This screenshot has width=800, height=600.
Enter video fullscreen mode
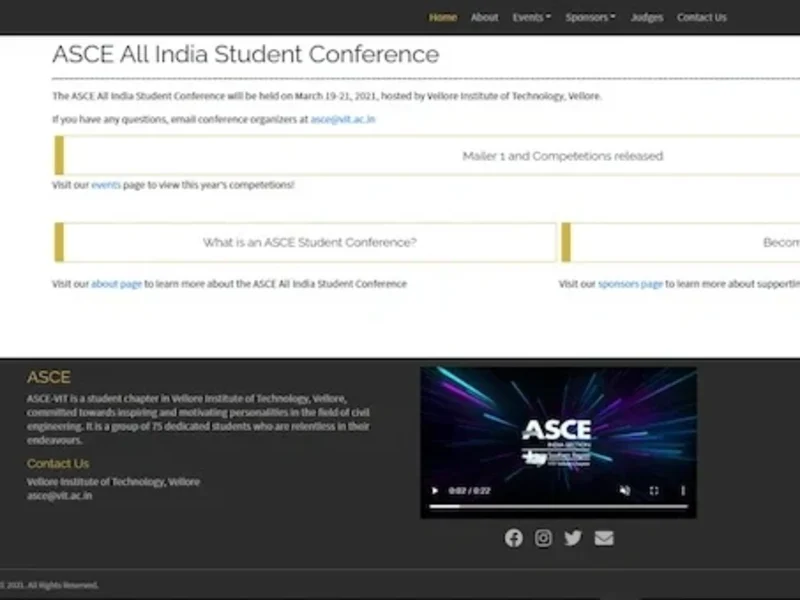[x=654, y=491]
